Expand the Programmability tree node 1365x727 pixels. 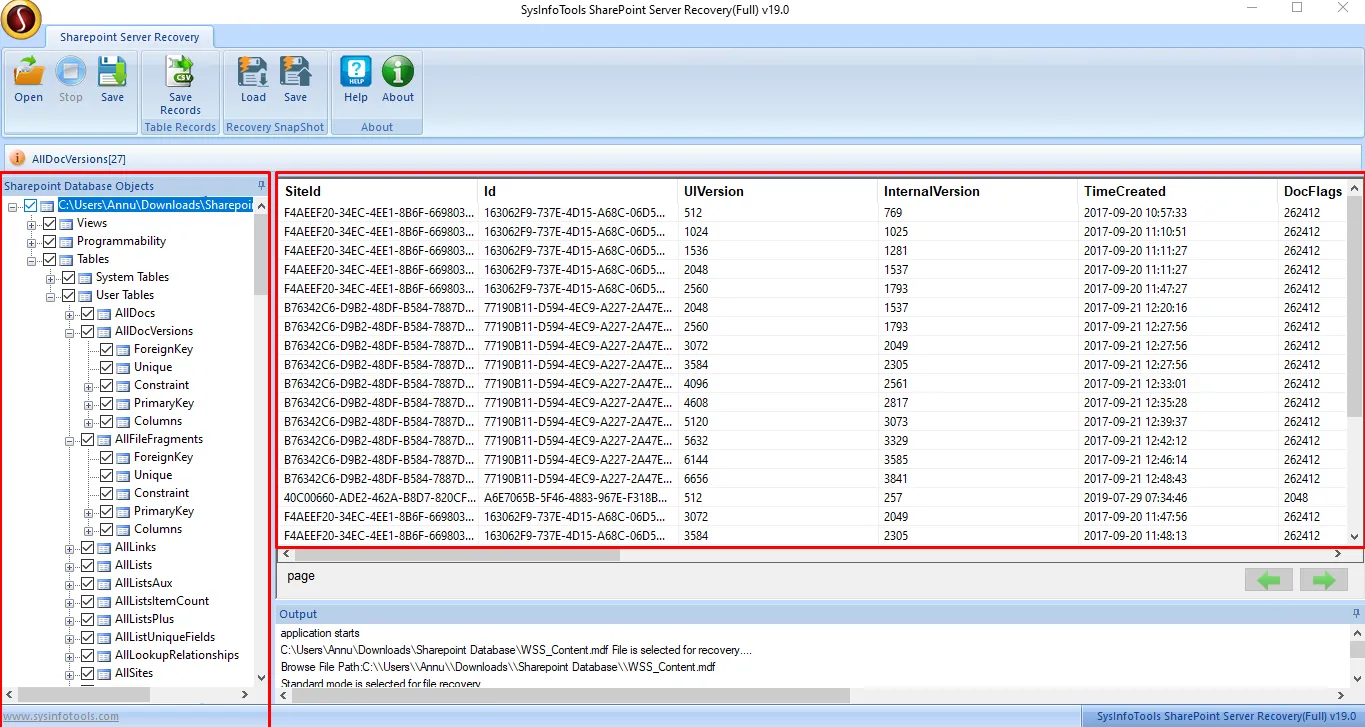tap(32, 241)
